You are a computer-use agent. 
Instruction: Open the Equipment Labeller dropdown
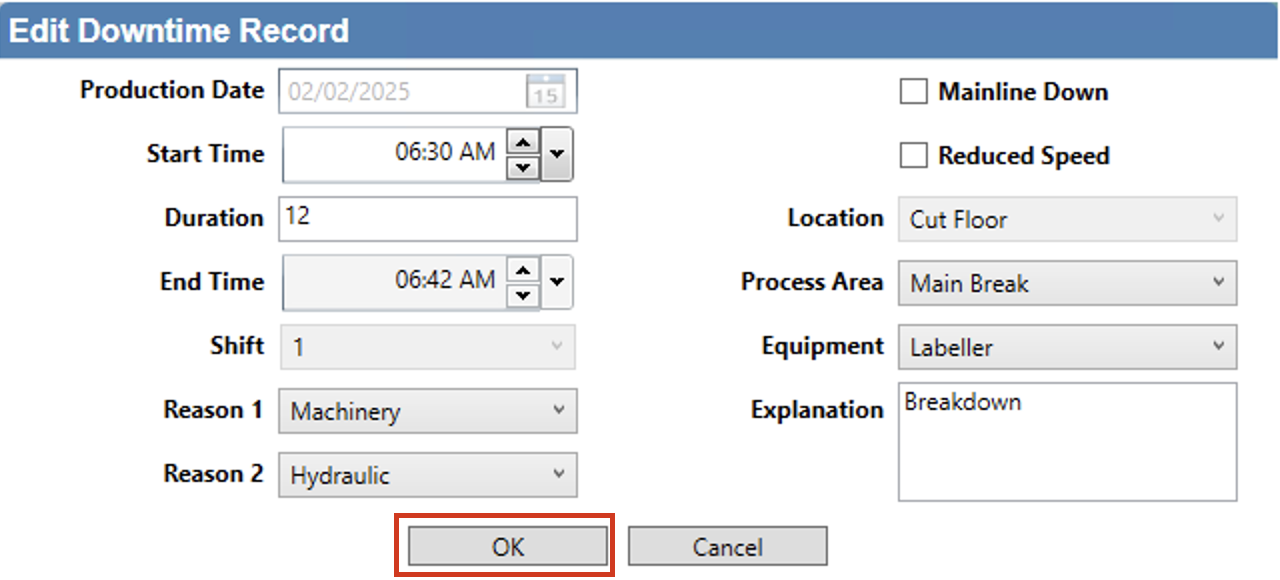pyautogui.click(x=1067, y=347)
